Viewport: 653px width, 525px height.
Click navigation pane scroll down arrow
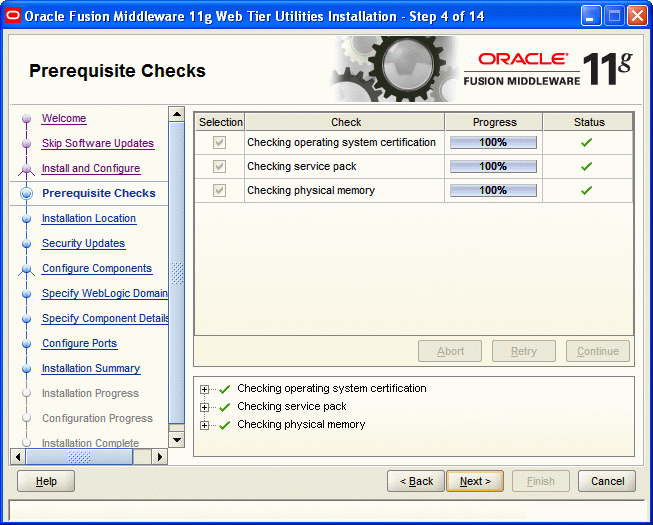click(x=177, y=440)
